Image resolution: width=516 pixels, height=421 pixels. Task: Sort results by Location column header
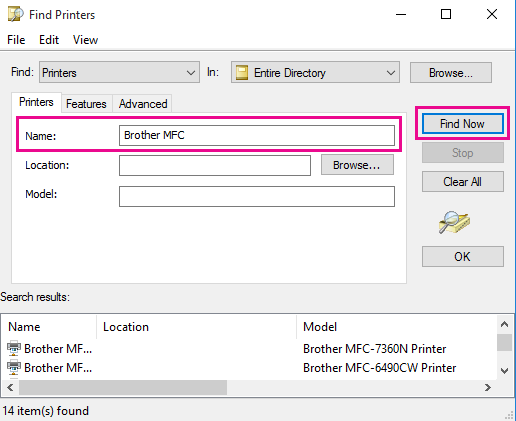click(196, 327)
